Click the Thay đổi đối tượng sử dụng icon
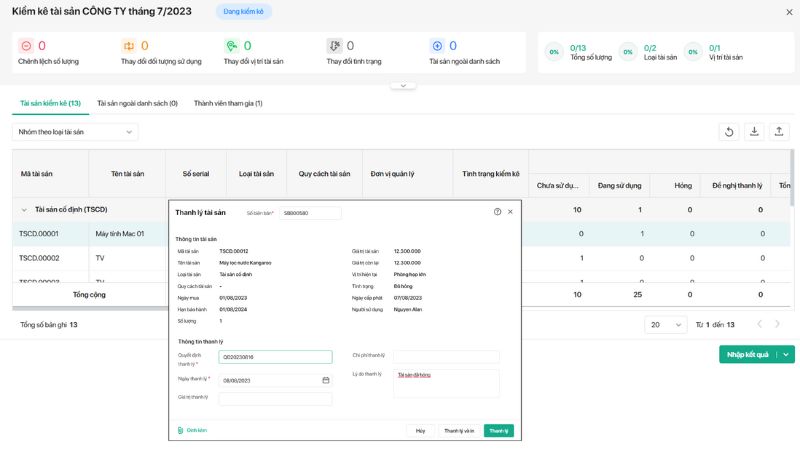800x450 pixels. pyautogui.click(x=128, y=47)
